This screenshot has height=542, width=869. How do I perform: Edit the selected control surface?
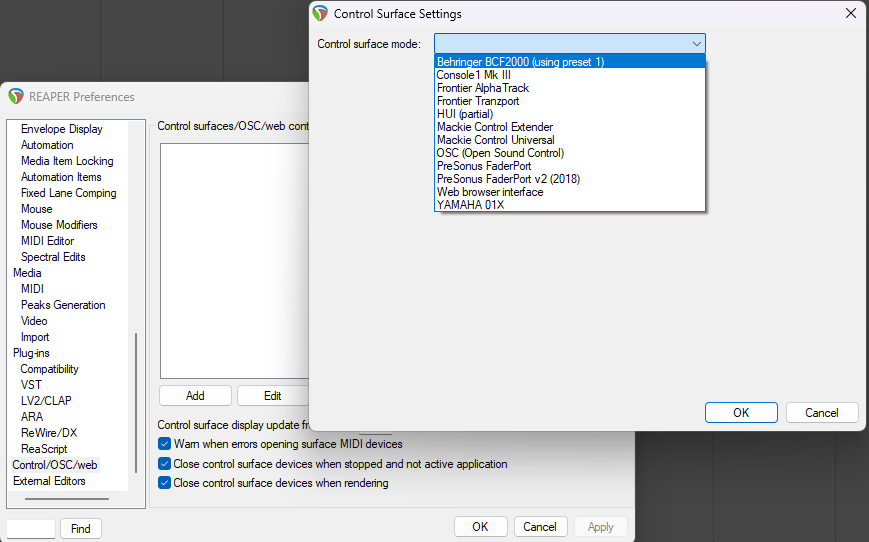coord(273,396)
